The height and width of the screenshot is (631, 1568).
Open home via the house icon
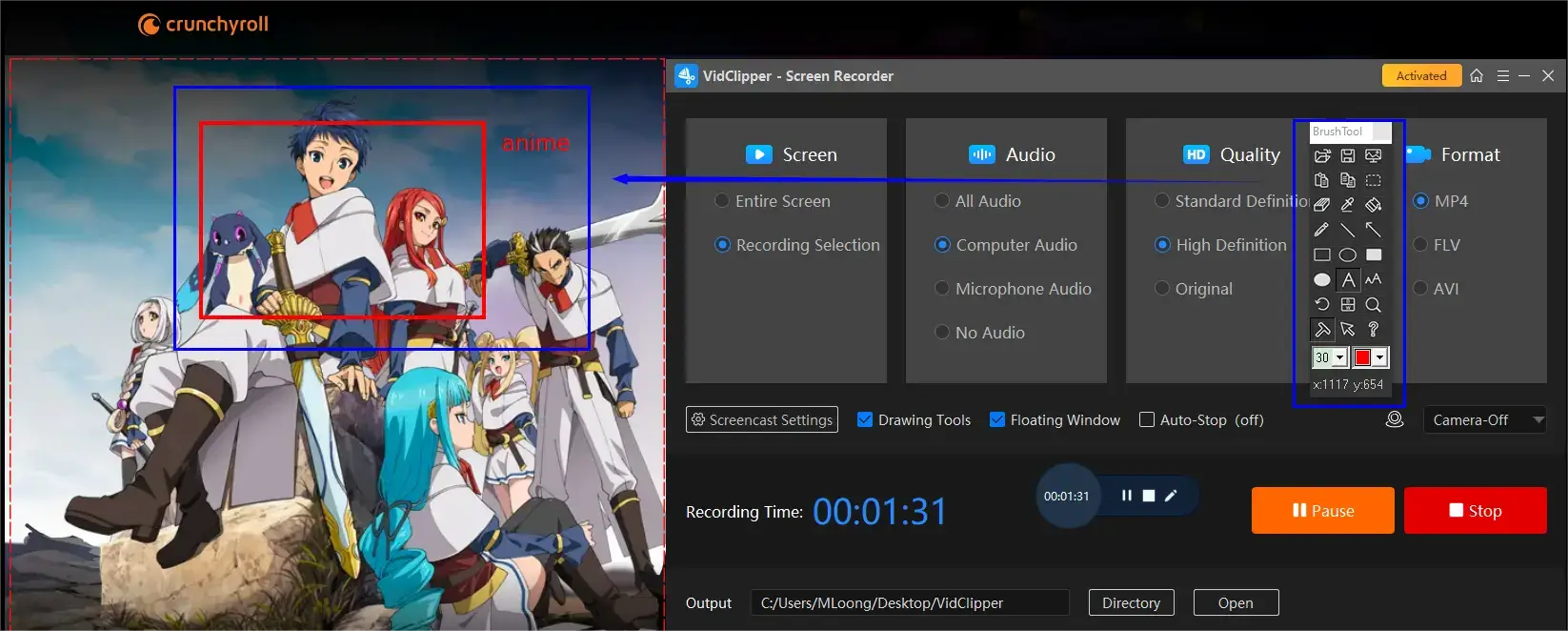1477,76
